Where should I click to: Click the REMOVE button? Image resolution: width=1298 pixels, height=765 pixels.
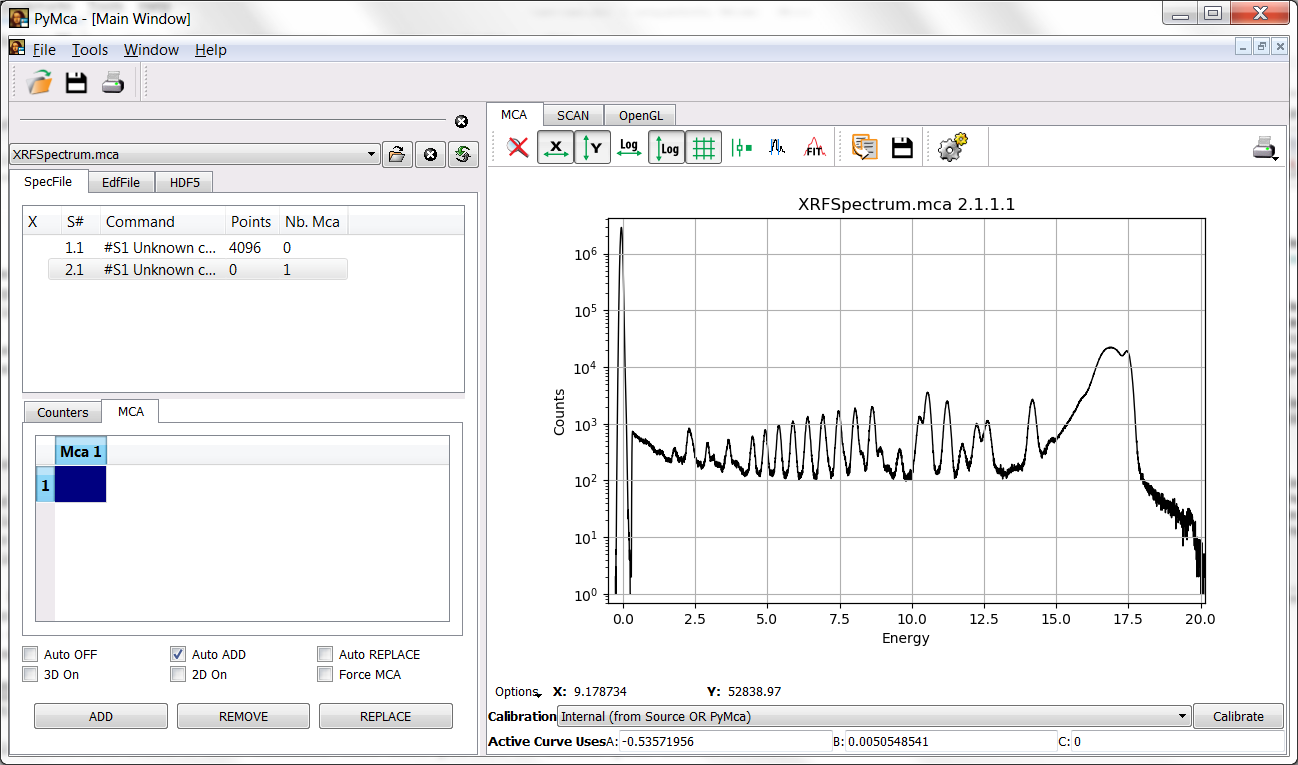[x=243, y=715]
